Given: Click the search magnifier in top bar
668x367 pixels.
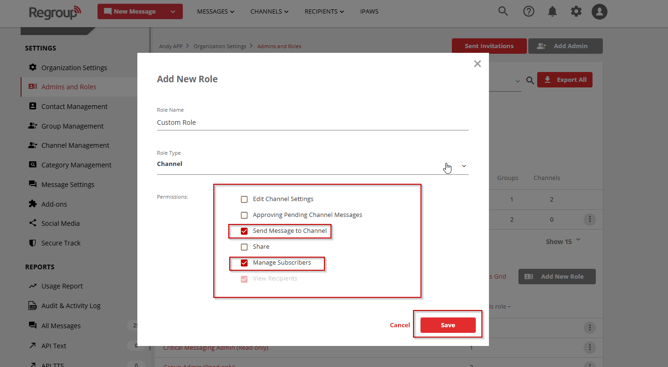Looking at the screenshot, I should (x=503, y=12).
